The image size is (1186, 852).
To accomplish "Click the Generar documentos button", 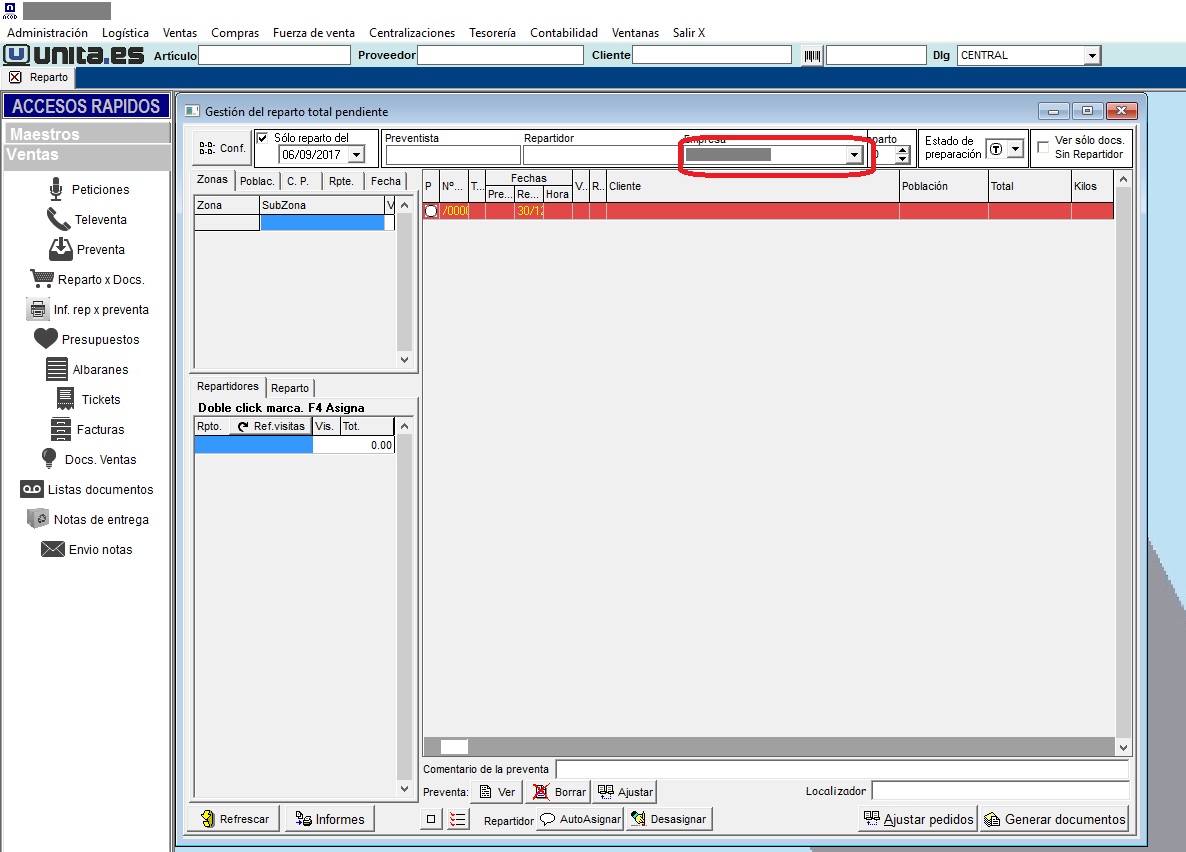I will click(x=1054, y=819).
